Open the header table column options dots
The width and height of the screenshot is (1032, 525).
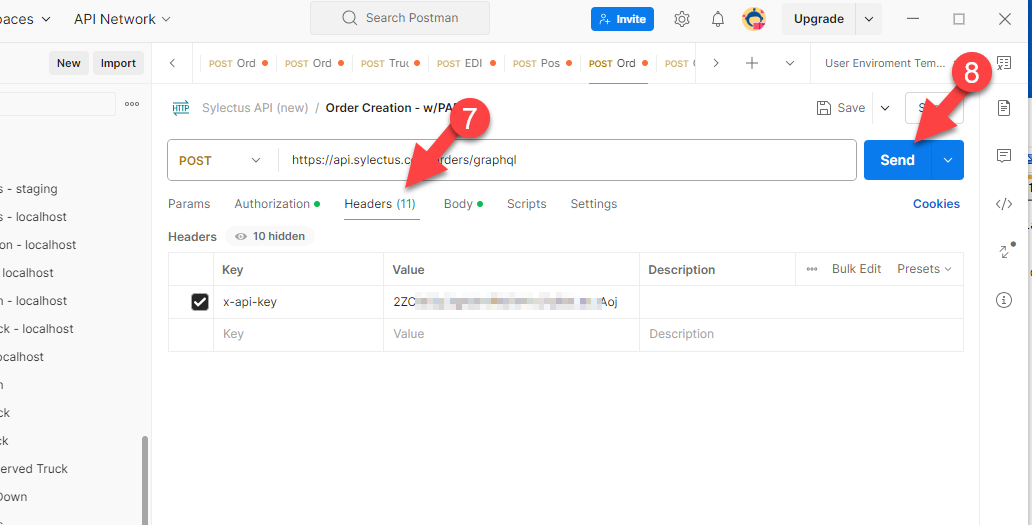point(812,269)
